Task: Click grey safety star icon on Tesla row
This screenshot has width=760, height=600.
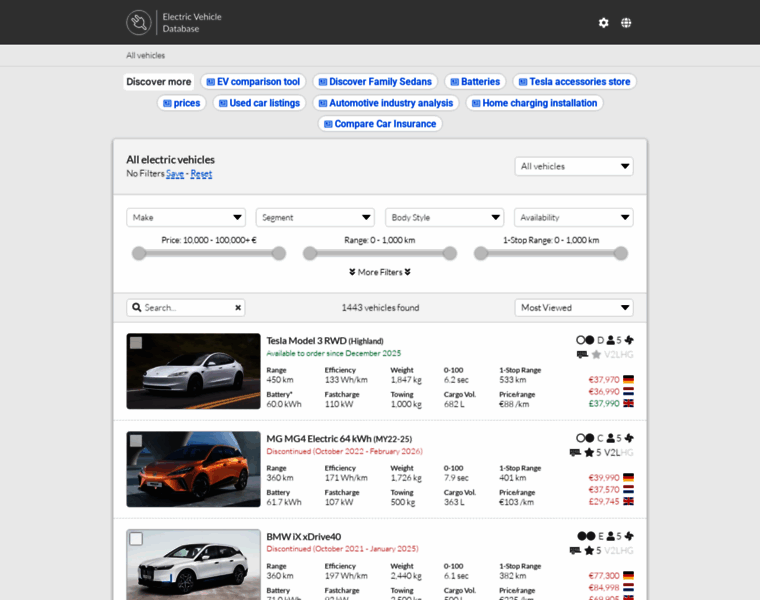Action: coord(596,355)
